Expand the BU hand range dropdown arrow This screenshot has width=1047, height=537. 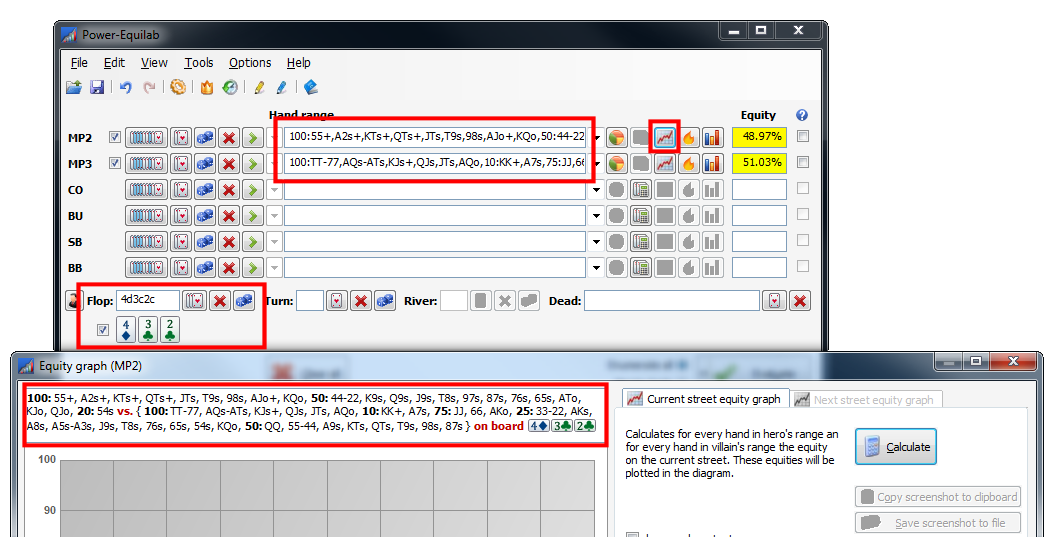[x=596, y=216]
